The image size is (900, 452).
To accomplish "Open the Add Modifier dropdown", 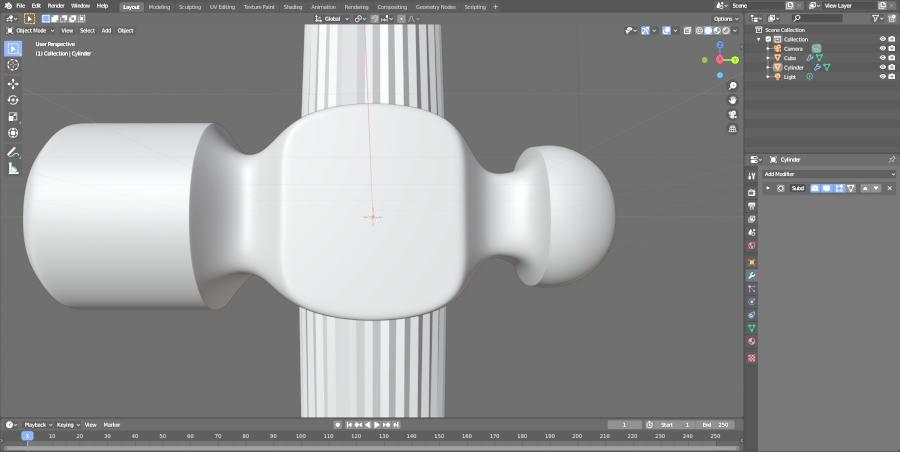I will [829, 174].
